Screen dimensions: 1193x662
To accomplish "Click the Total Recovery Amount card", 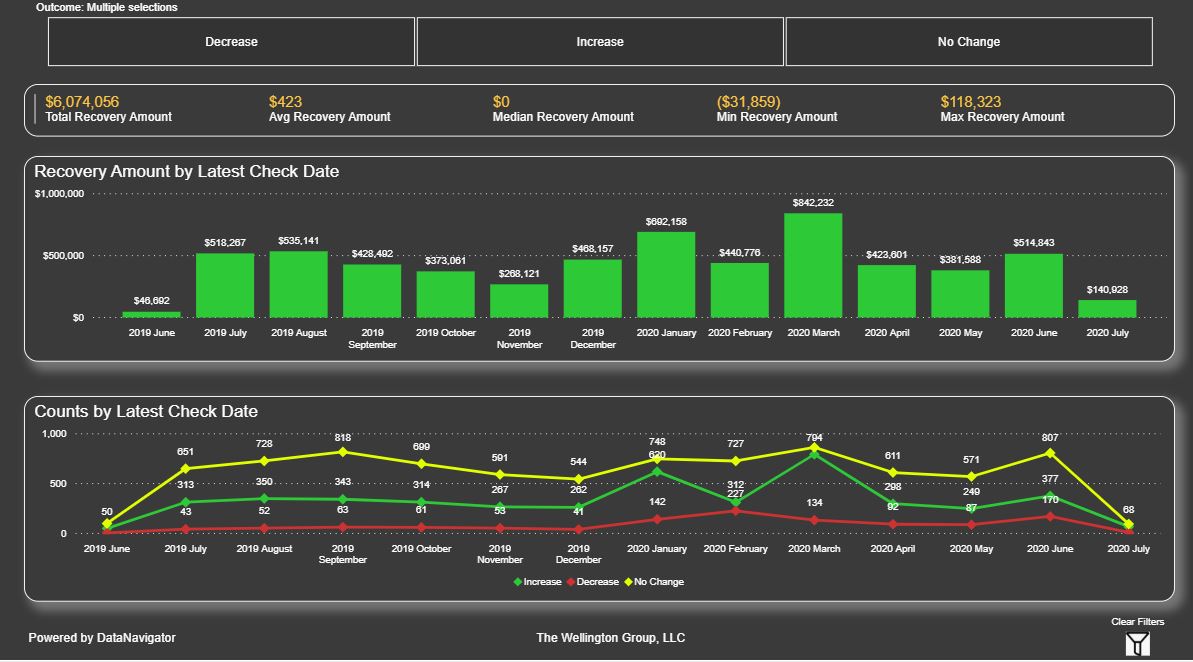I will tap(108, 109).
